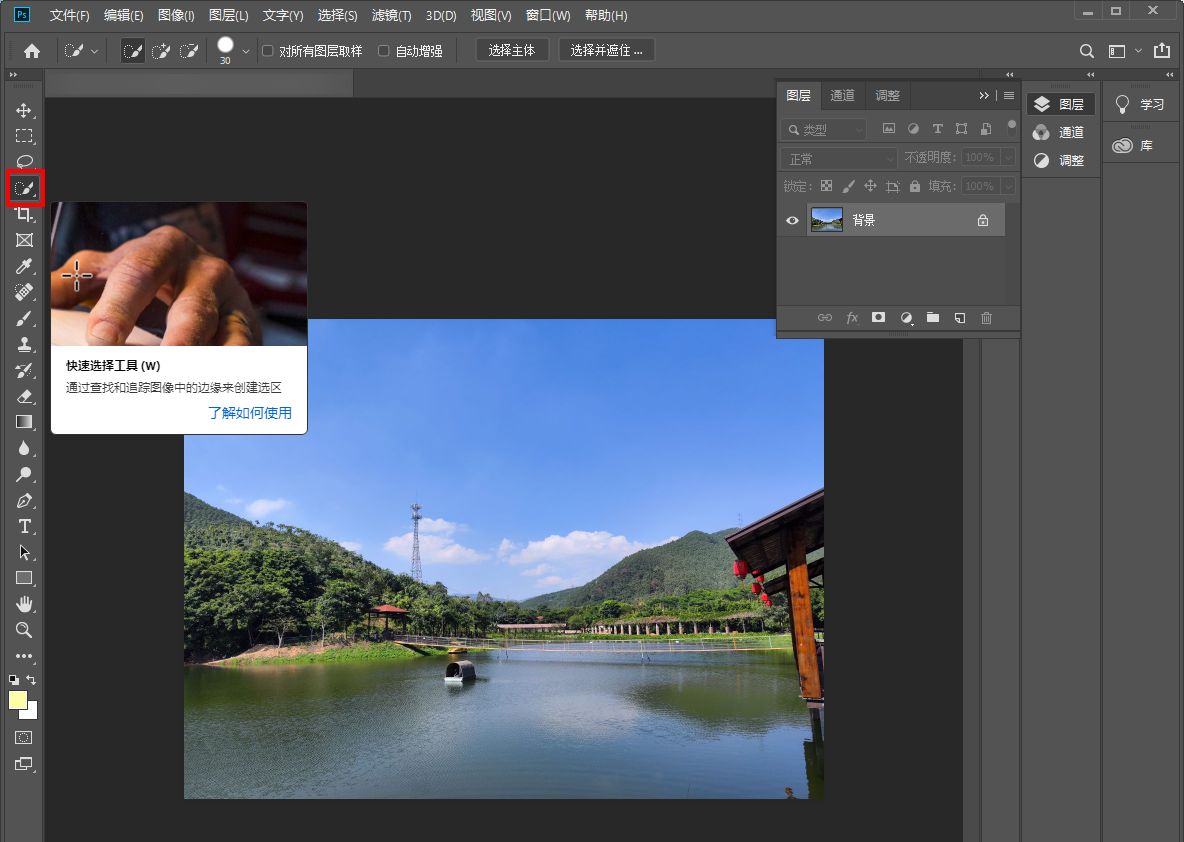Screen dimensions: 1184x842
Task: Click the 了解如何使用 link
Action: 250,413
